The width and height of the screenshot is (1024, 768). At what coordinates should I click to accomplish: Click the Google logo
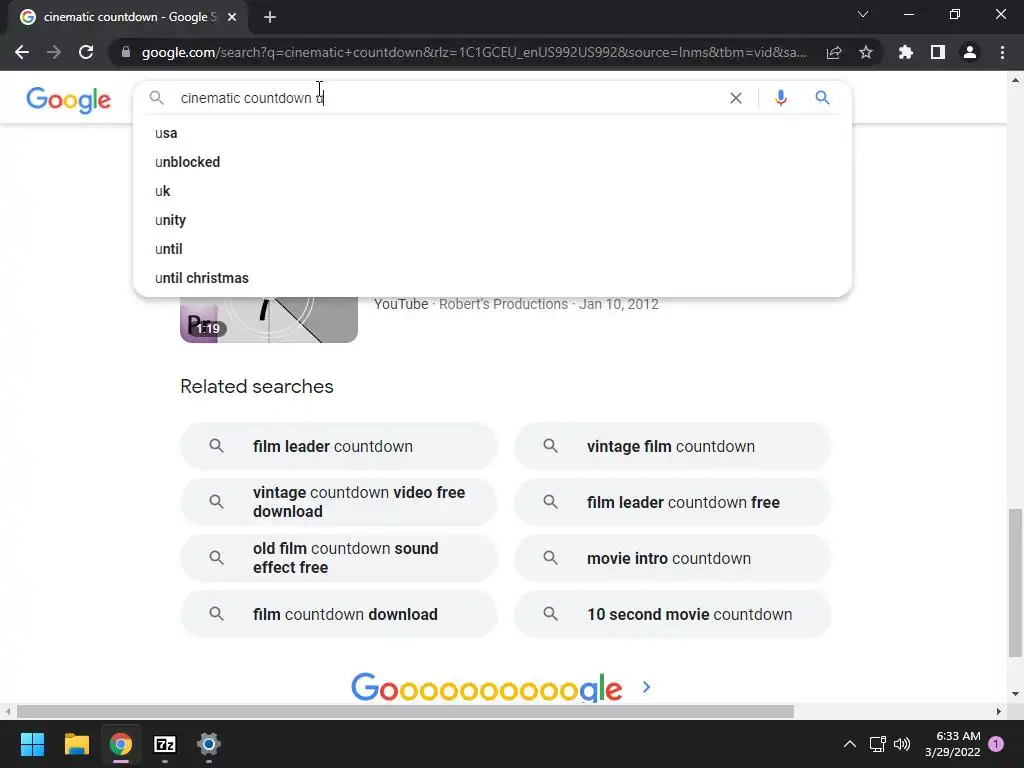(69, 100)
